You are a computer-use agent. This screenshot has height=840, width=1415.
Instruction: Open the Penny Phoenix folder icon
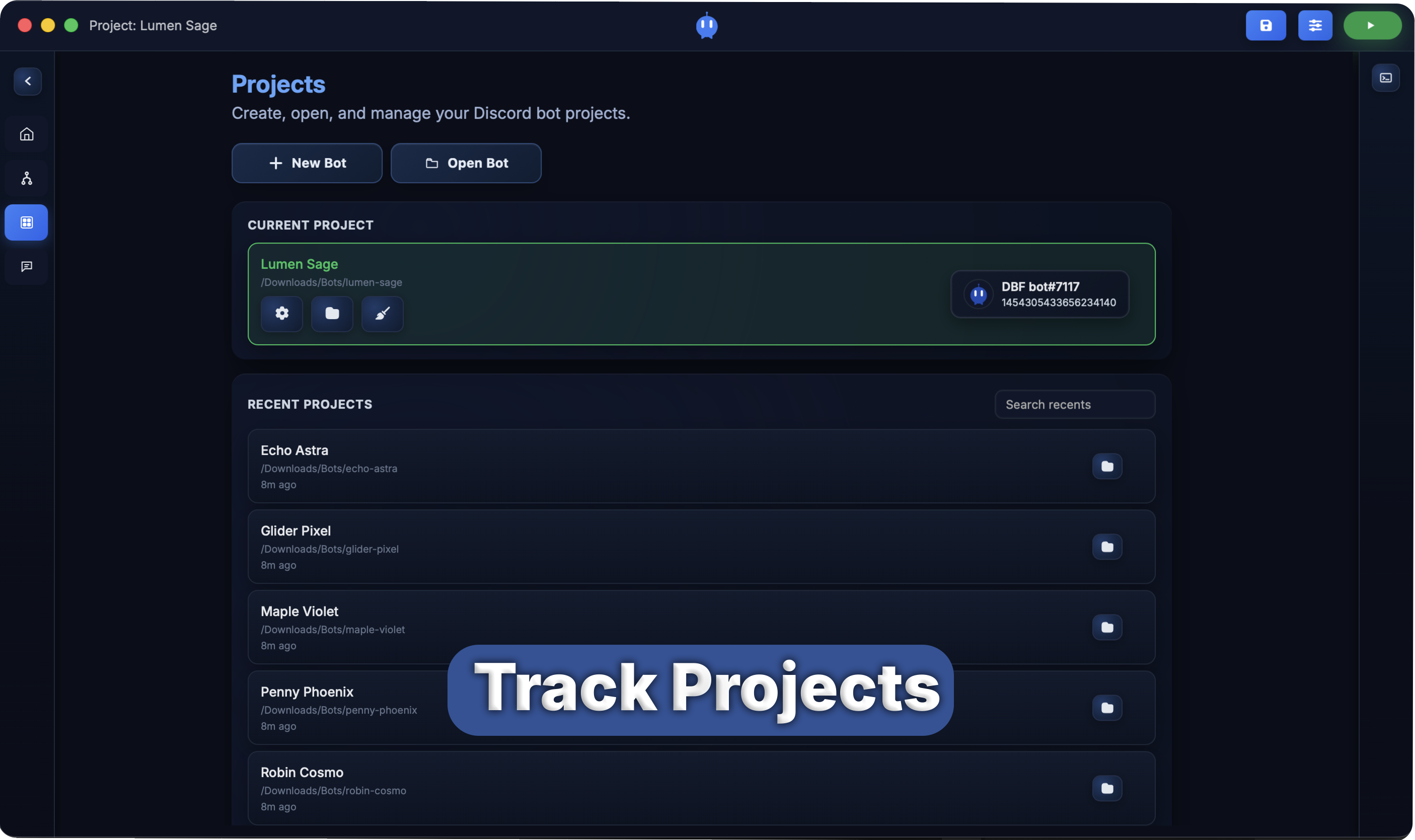1106,708
